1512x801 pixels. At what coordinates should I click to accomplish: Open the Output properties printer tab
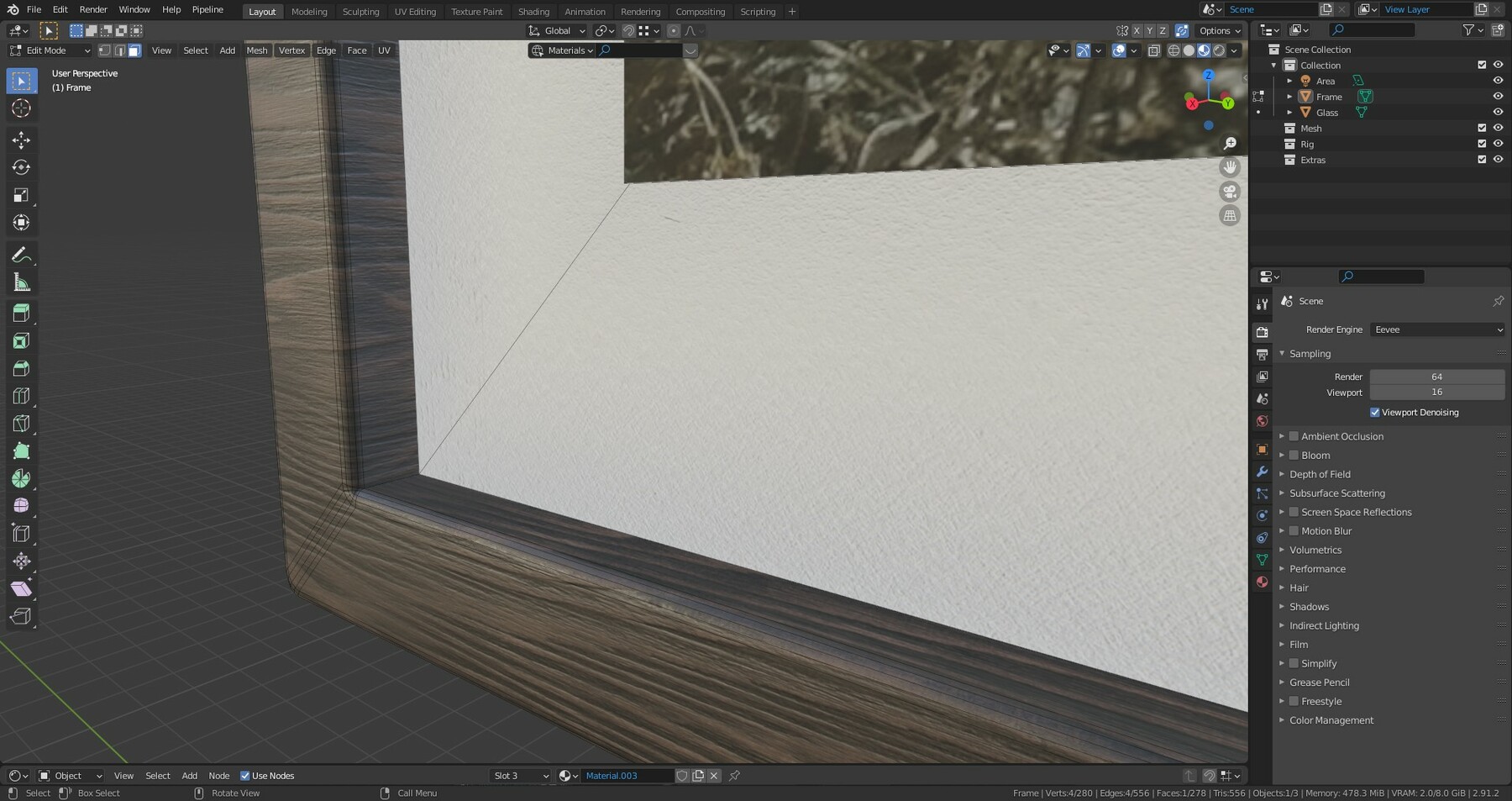point(1262,355)
